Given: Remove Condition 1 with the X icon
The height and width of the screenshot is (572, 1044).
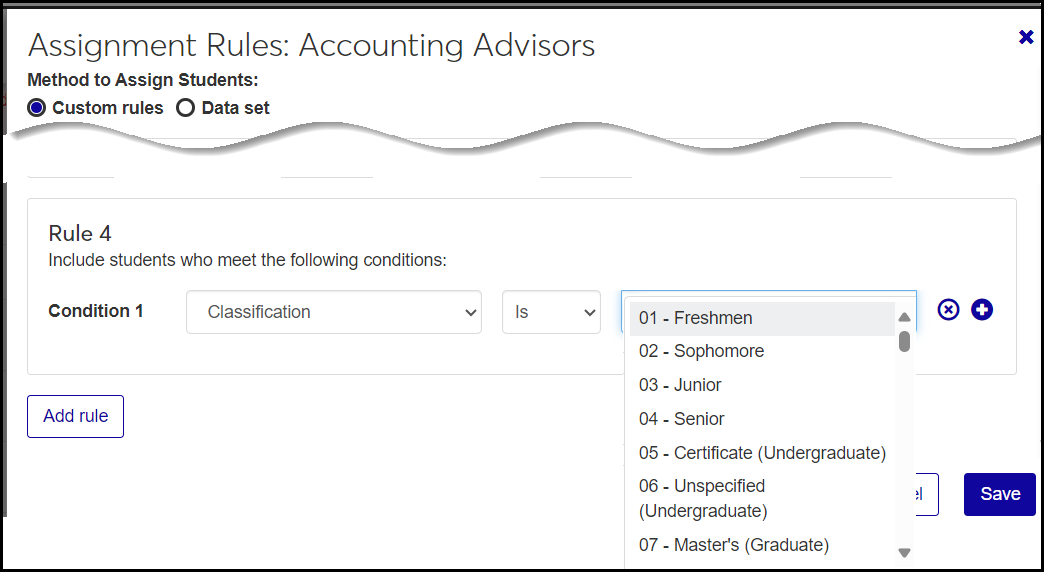Looking at the screenshot, I should tap(948, 310).
